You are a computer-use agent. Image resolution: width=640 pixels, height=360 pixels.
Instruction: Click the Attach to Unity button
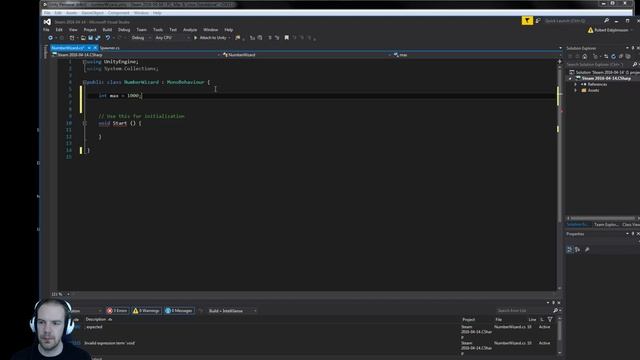click(x=212, y=38)
